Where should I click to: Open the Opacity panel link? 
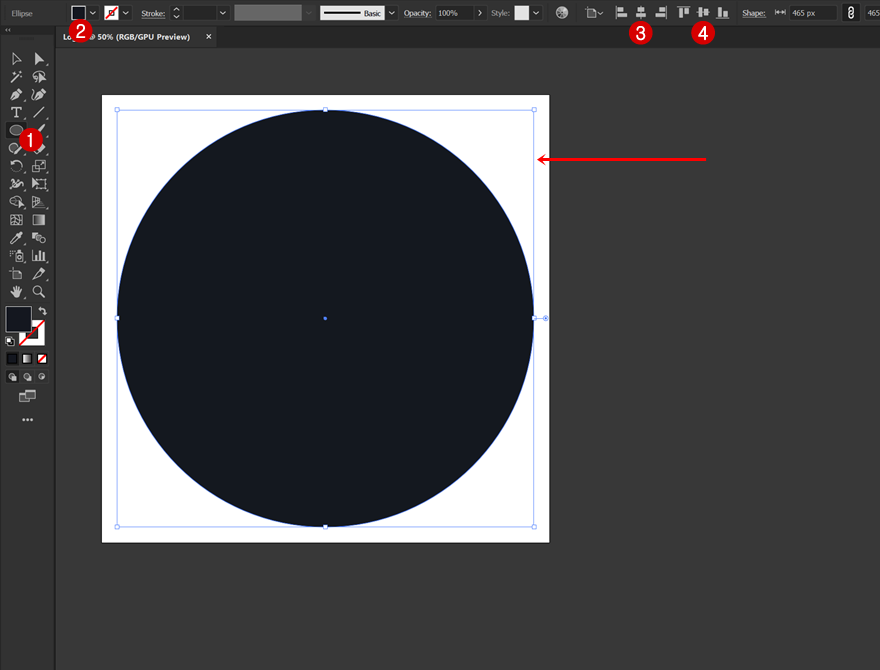click(417, 13)
